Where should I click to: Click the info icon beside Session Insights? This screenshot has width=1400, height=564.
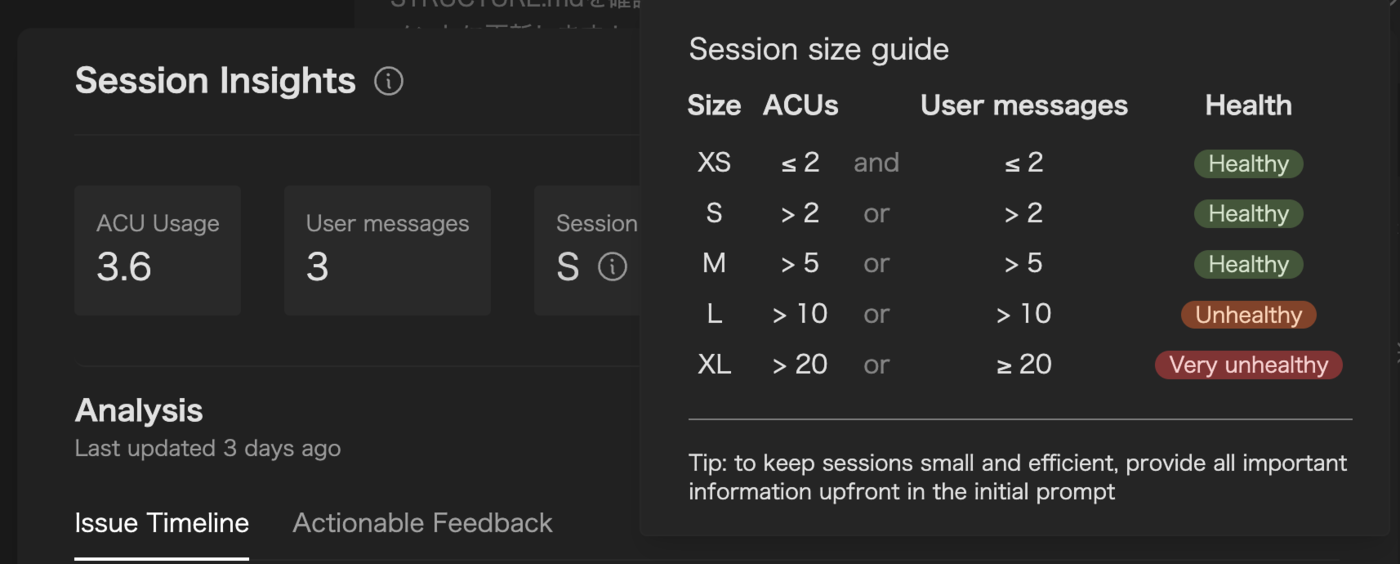[388, 81]
